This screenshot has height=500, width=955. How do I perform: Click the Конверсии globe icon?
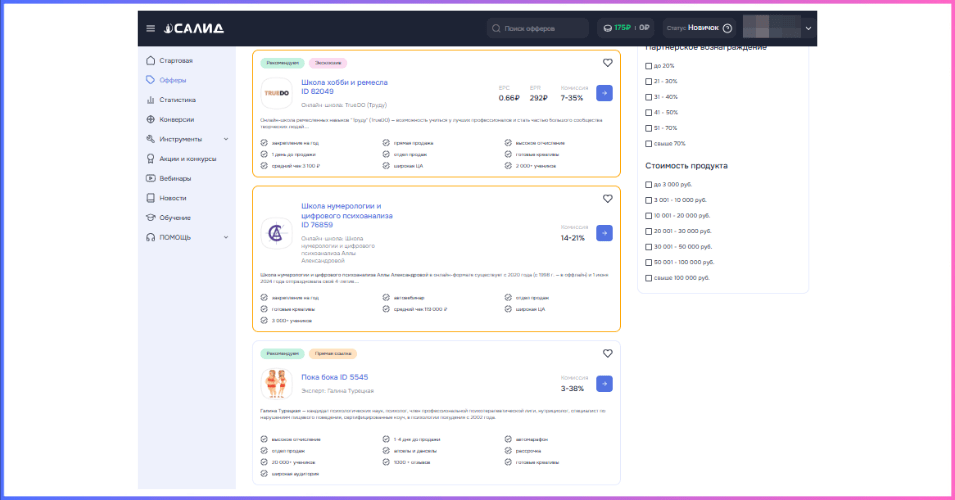tap(150, 119)
